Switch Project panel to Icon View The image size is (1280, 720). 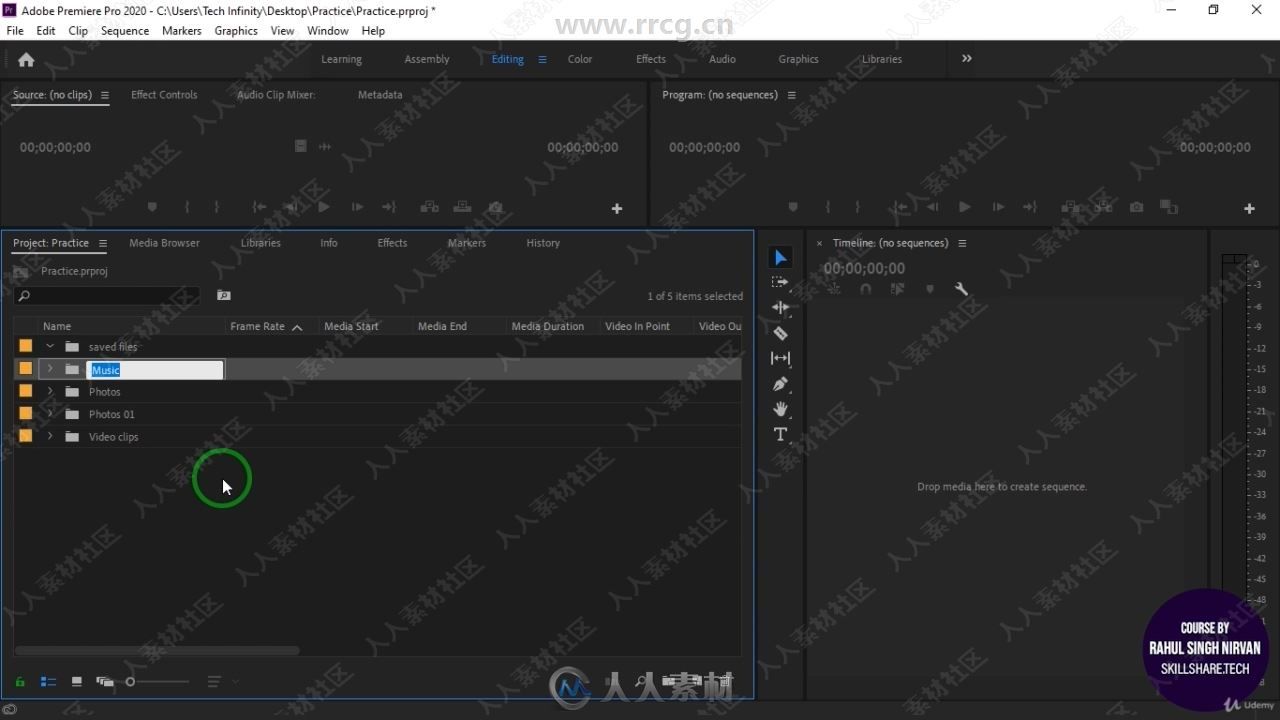(x=76, y=682)
